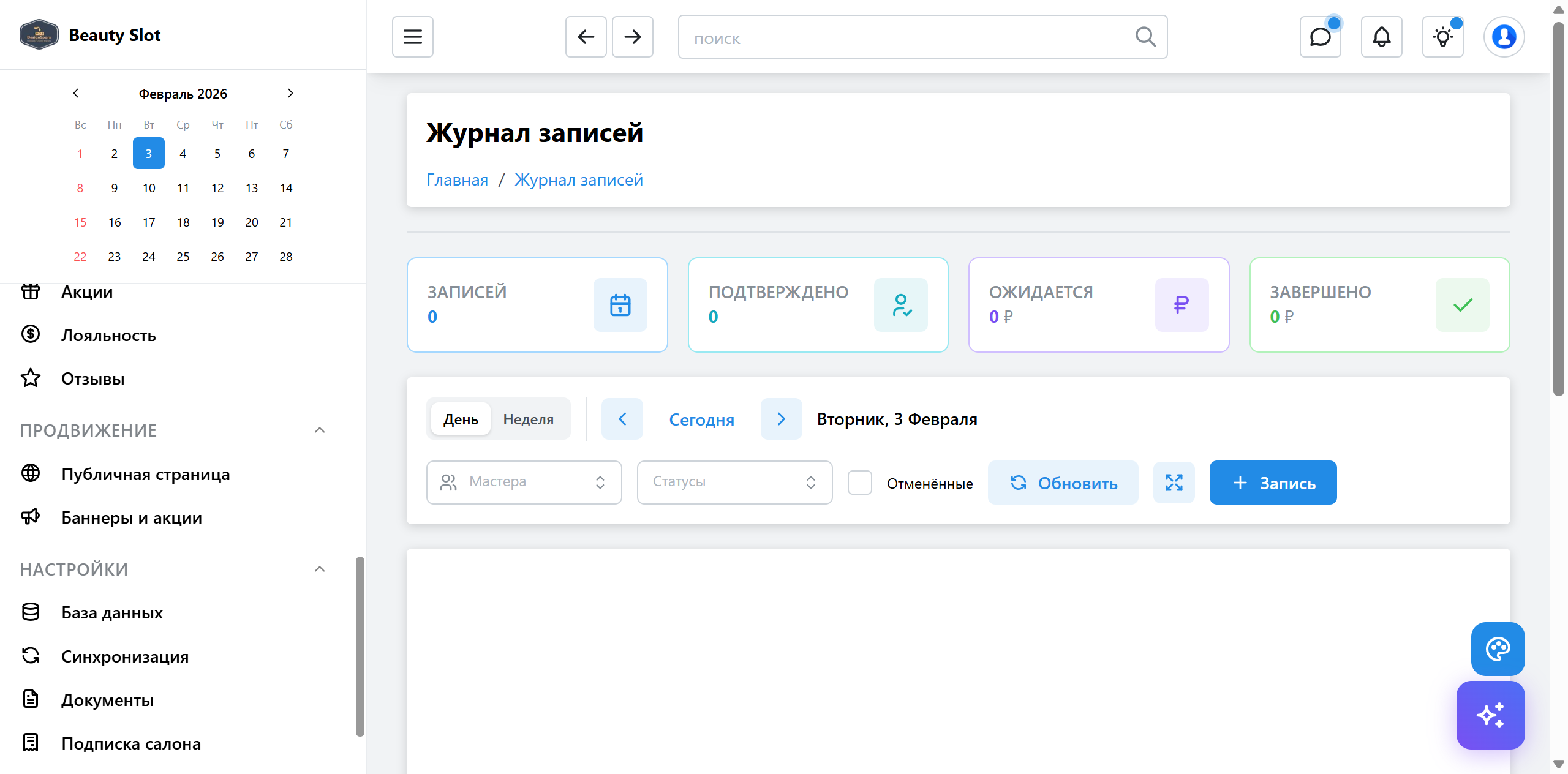Follow the Главная breadcrumb link
Image resolution: width=1568 pixels, height=774 pixels.
457,179
